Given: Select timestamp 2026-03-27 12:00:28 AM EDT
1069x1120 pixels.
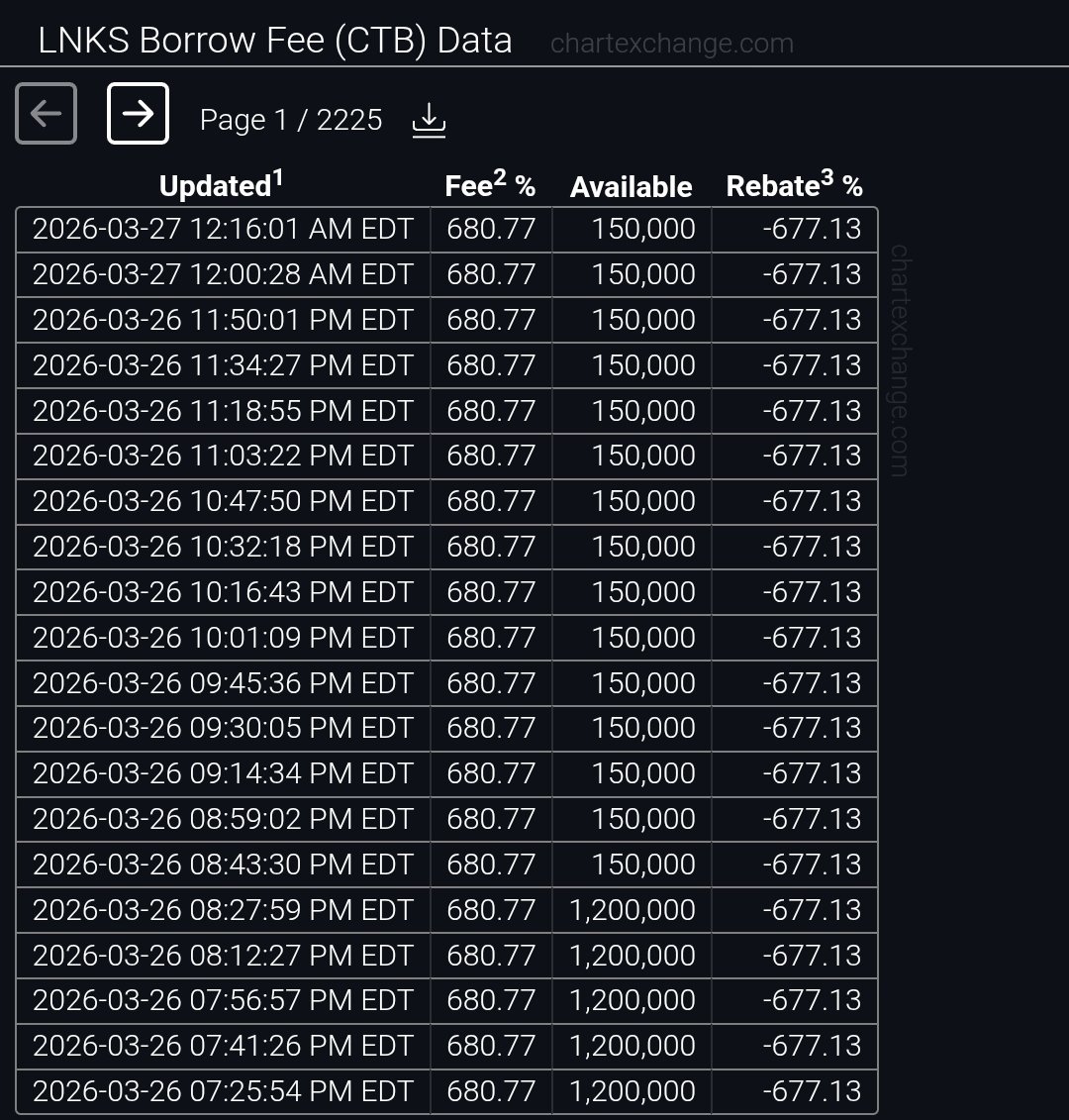Looking at the screenshot, I should point(223,274).
